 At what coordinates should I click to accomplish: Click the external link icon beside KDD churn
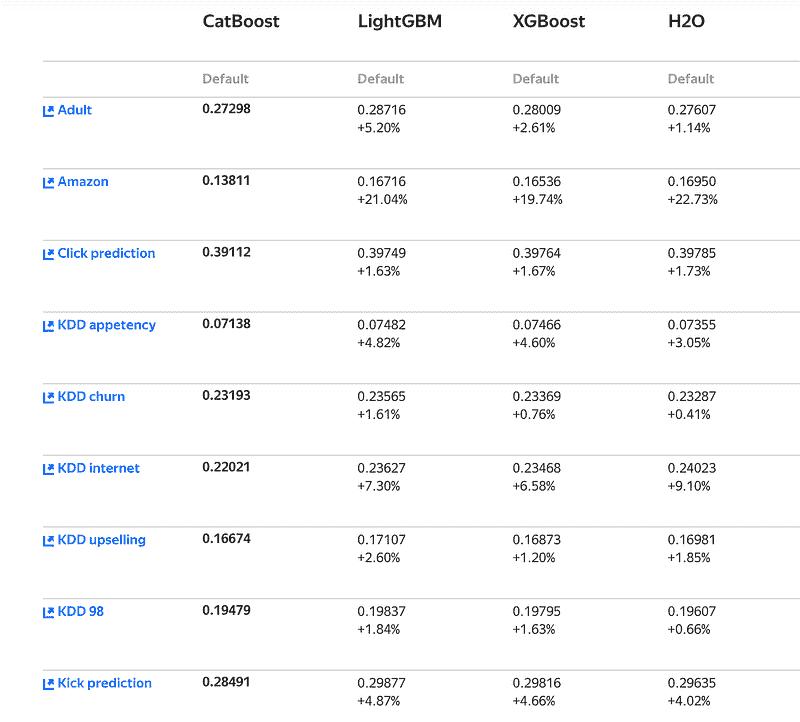click(48, 397)
